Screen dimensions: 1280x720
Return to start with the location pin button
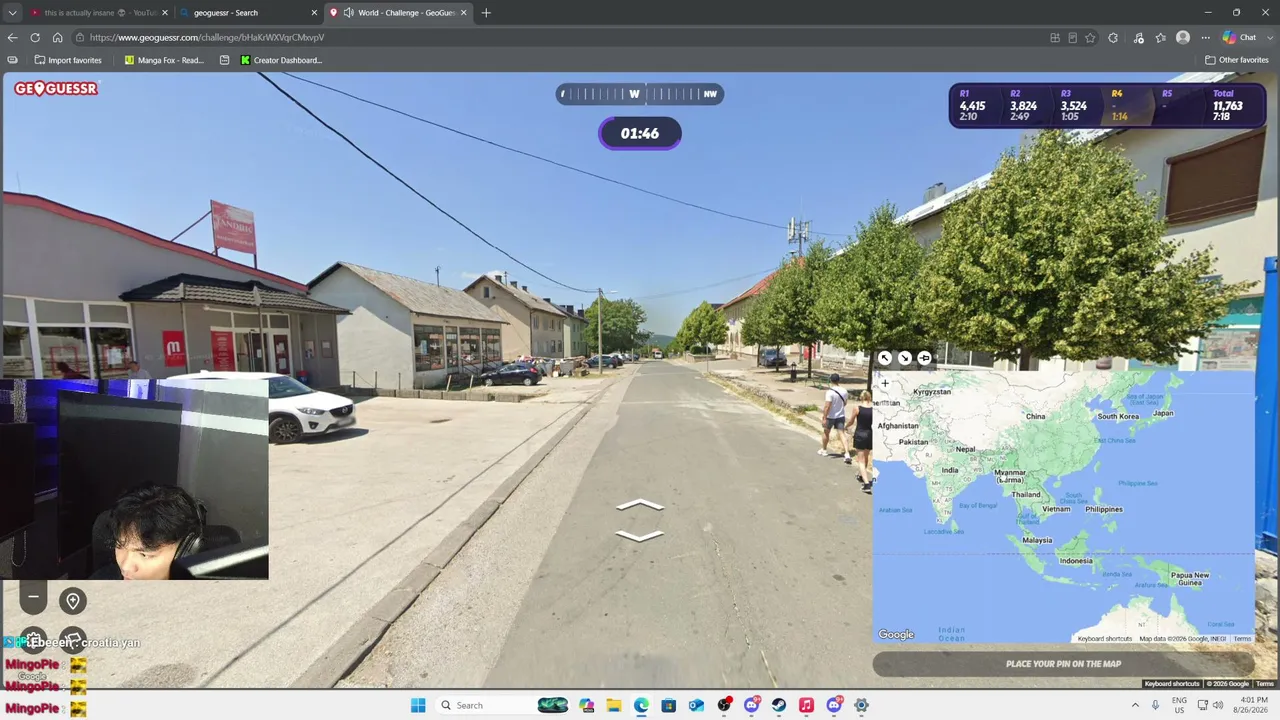(72, 600)
